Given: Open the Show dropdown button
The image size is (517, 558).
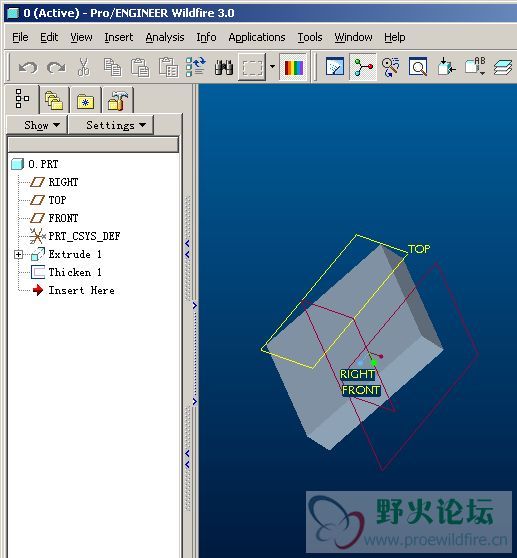Looking at the screenshot, I should pyautogui.click(x=37, y=125).
